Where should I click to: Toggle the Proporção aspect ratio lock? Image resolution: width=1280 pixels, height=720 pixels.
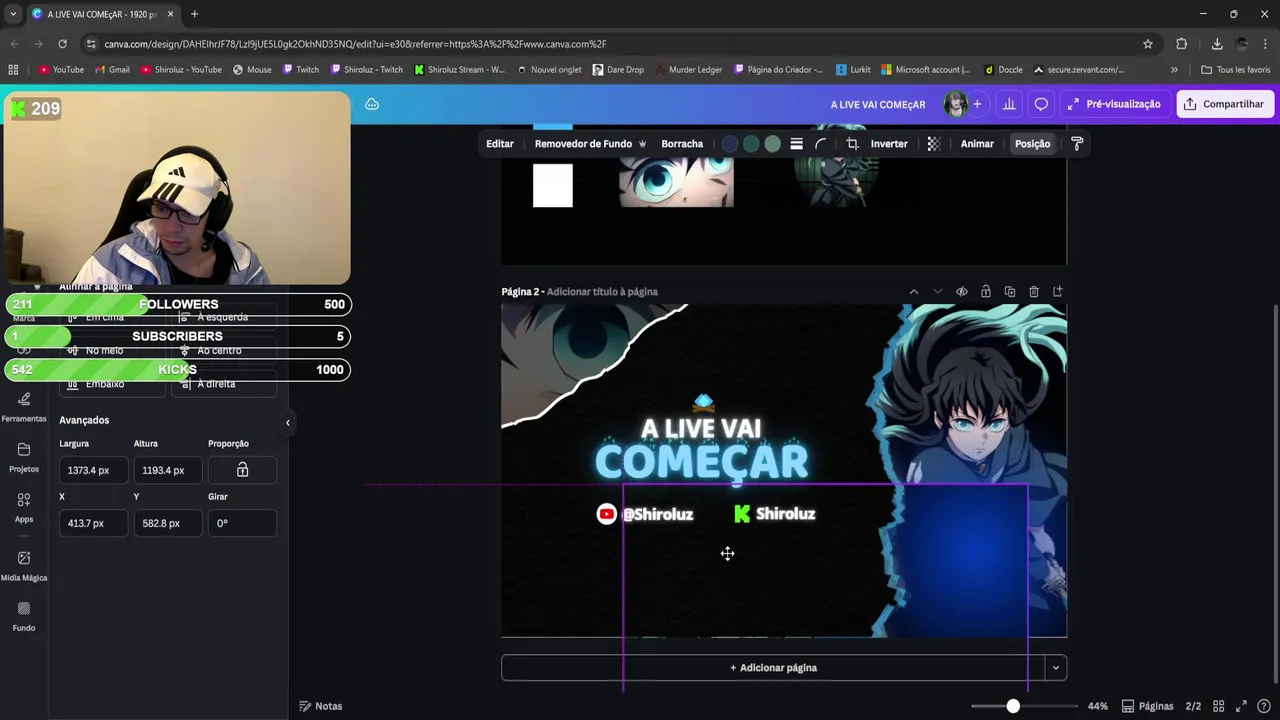(x=242, y=470)
